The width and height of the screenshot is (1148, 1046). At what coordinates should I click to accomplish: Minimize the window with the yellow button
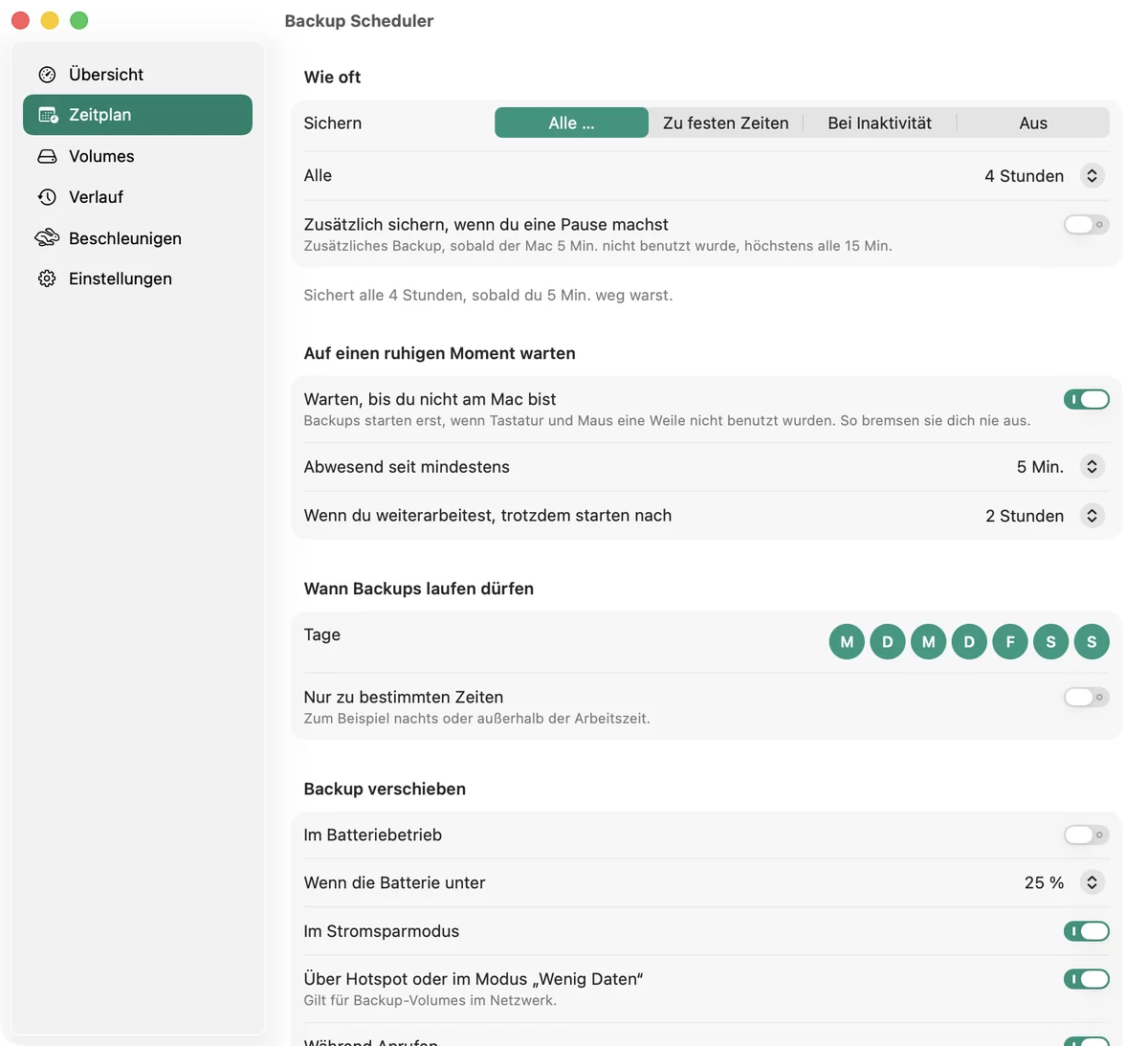[50, 21]
